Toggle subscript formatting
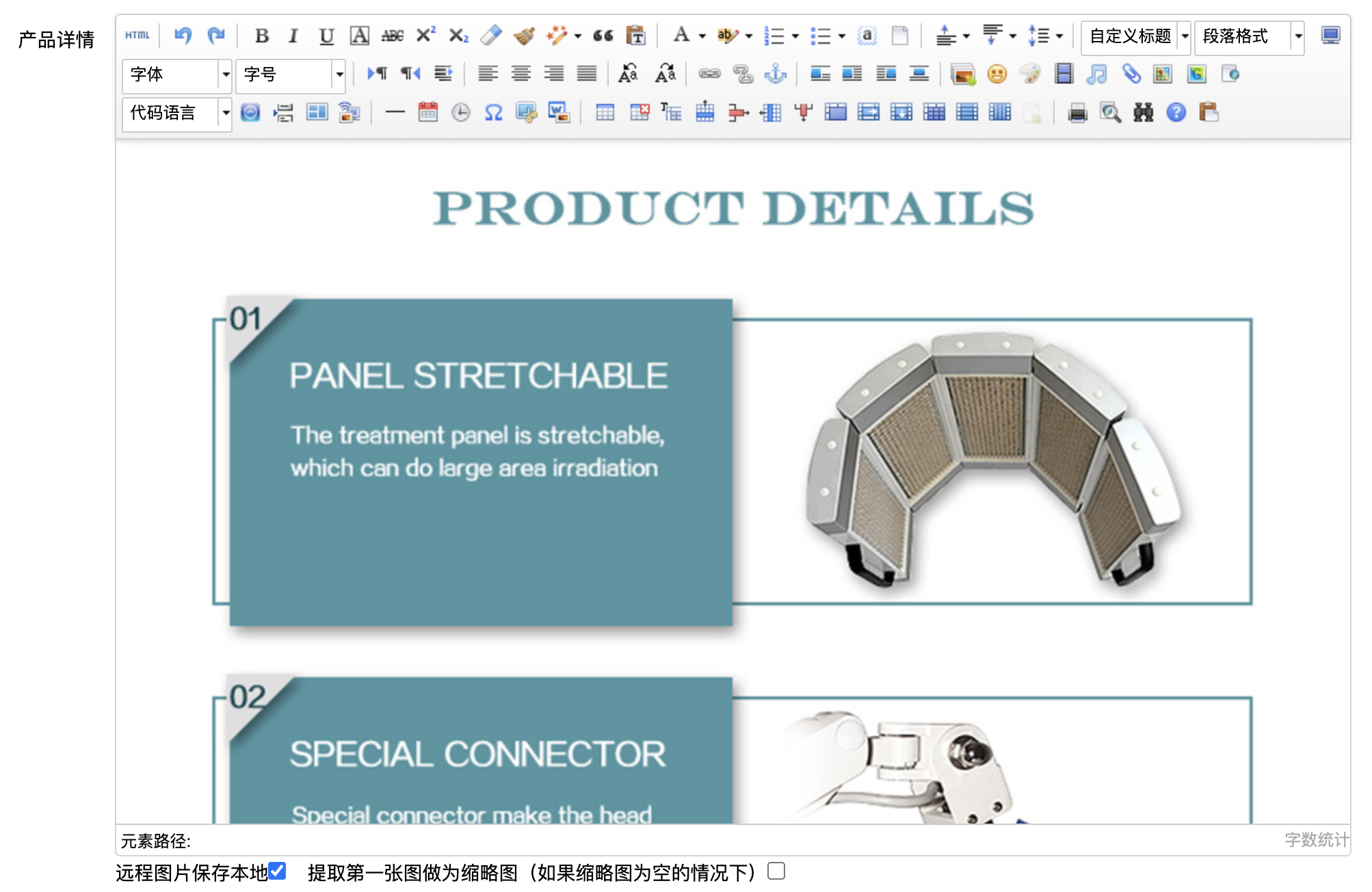The width and height of the screenshot is (1372, 892). pyautogui.click(x=458, y=35)
